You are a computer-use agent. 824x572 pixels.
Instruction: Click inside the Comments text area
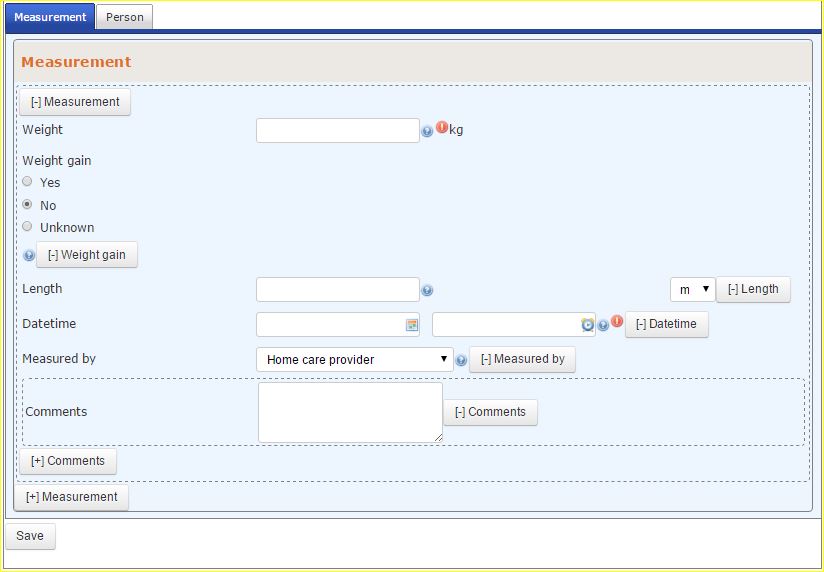tap(351, 412)
